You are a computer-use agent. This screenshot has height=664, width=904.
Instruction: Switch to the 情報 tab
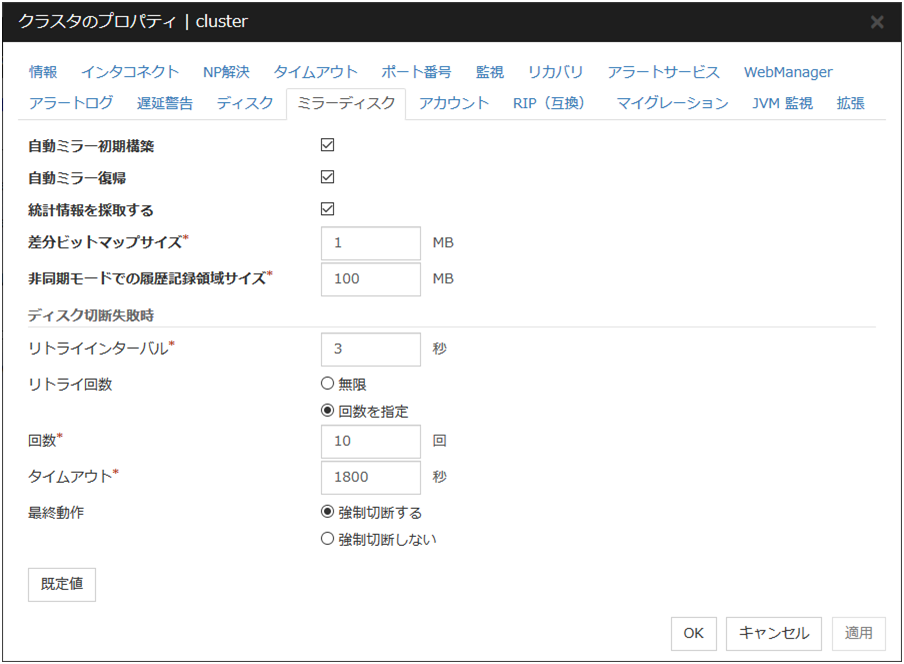pos(43,72)
